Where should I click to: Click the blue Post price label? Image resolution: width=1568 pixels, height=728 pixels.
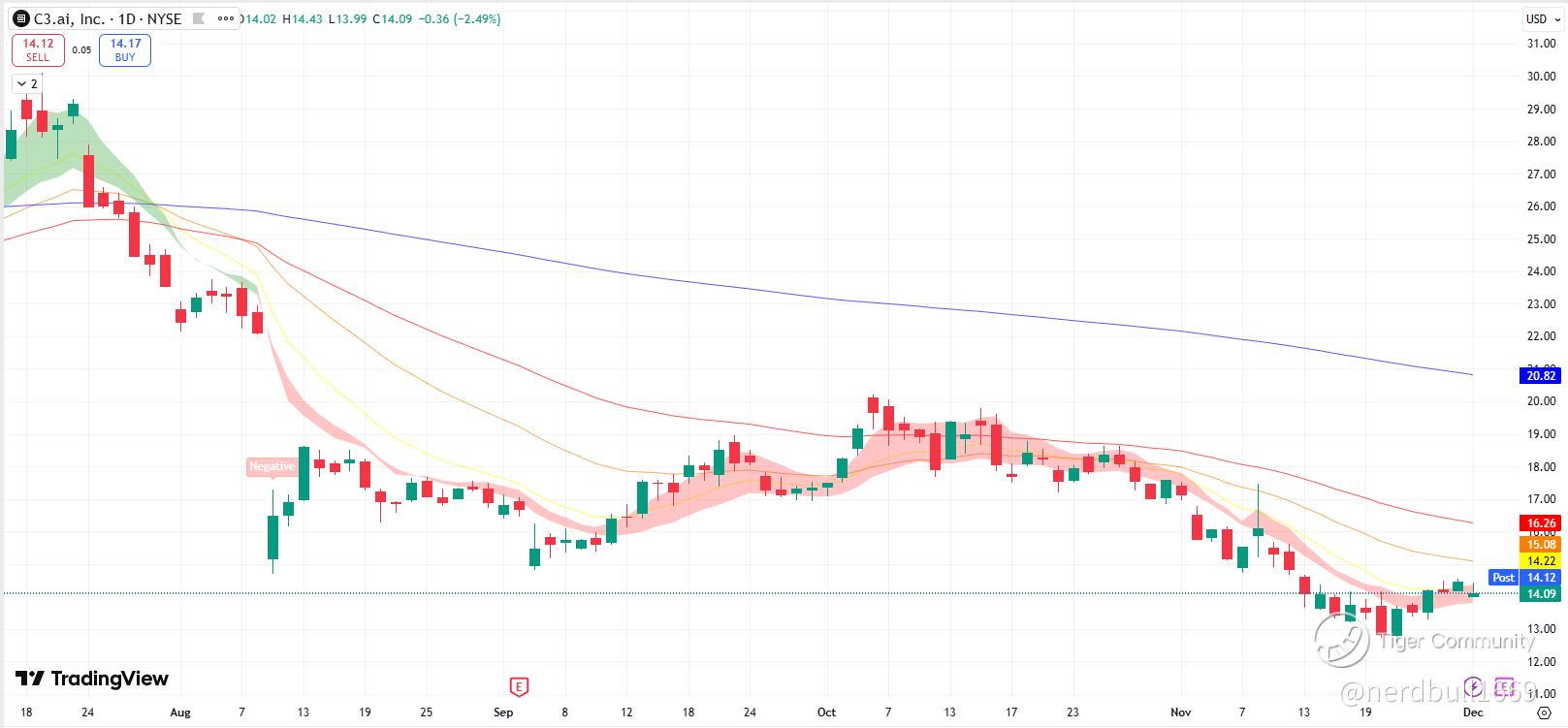click(x=1503, y=578)
